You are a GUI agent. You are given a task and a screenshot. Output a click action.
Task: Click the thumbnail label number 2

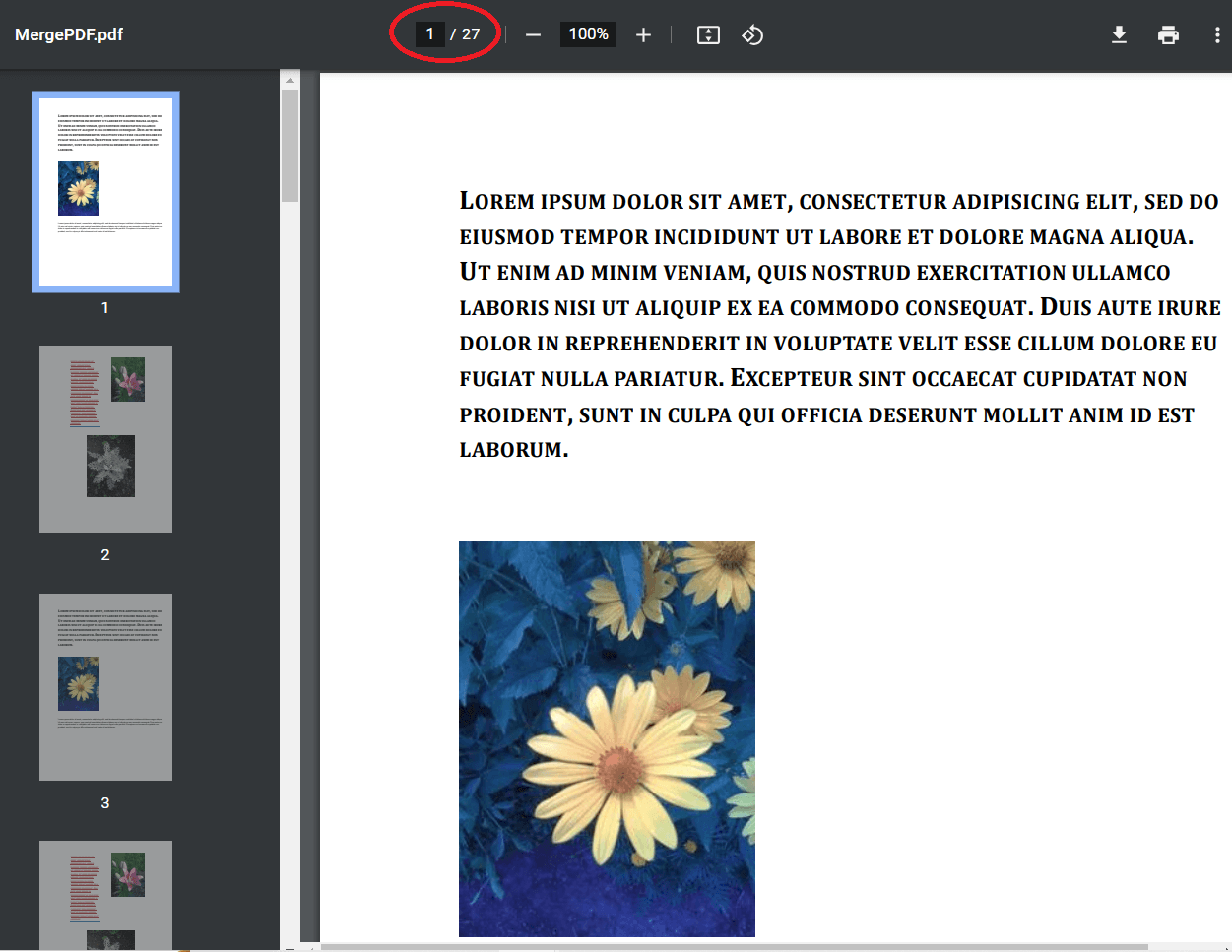(105, 555)
